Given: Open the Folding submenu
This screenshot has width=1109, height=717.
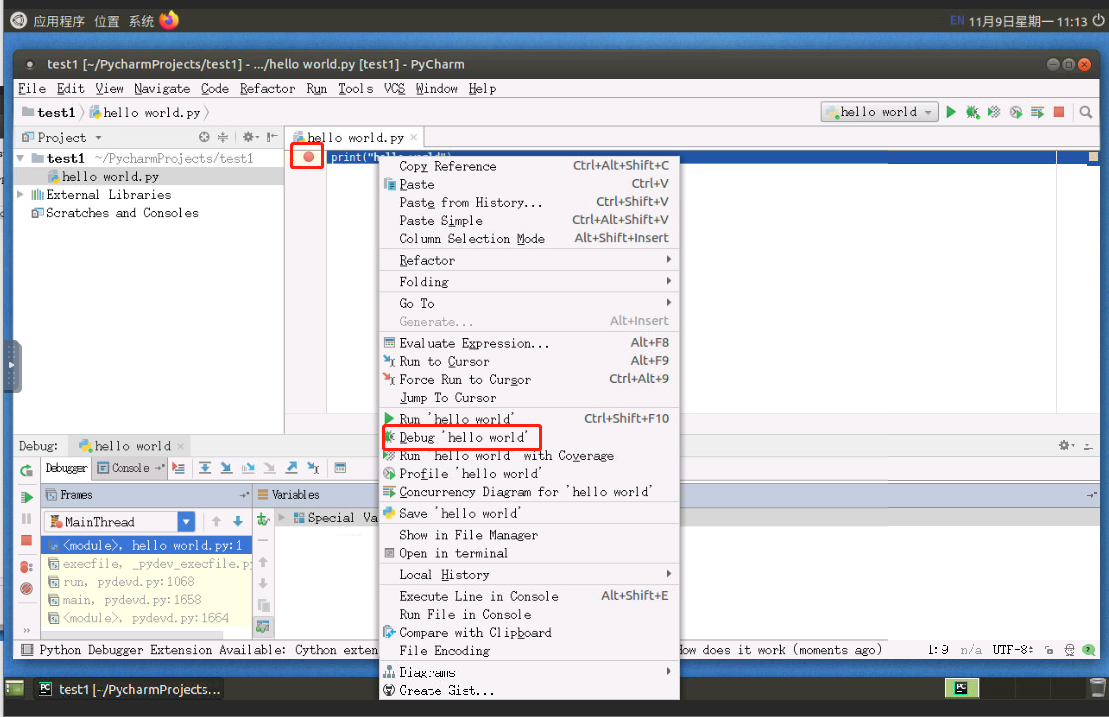Looking at the screenshot, I should (x=529, y=281).
